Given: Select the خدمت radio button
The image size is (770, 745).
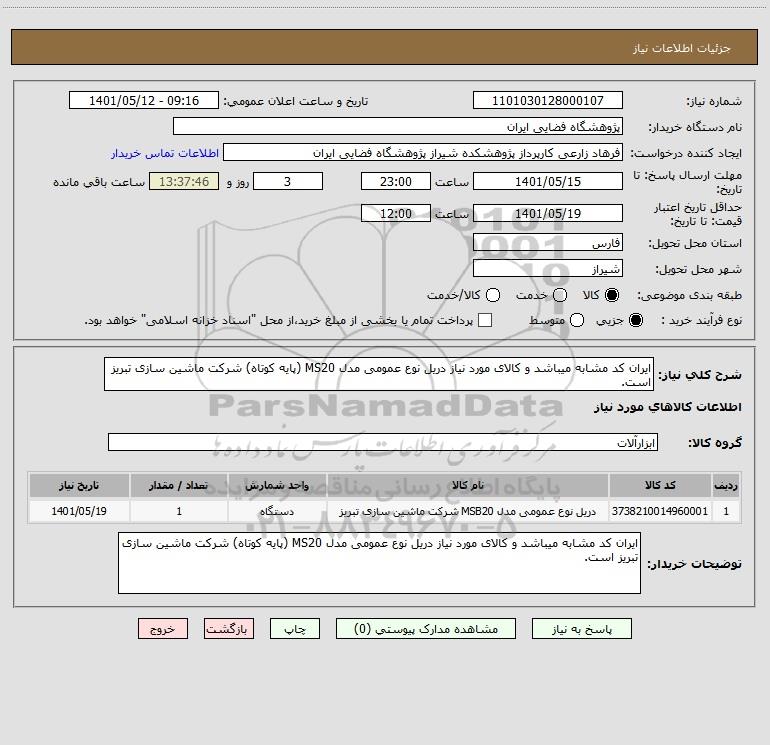Looking at the screenshot, I should tap(560, 295).
